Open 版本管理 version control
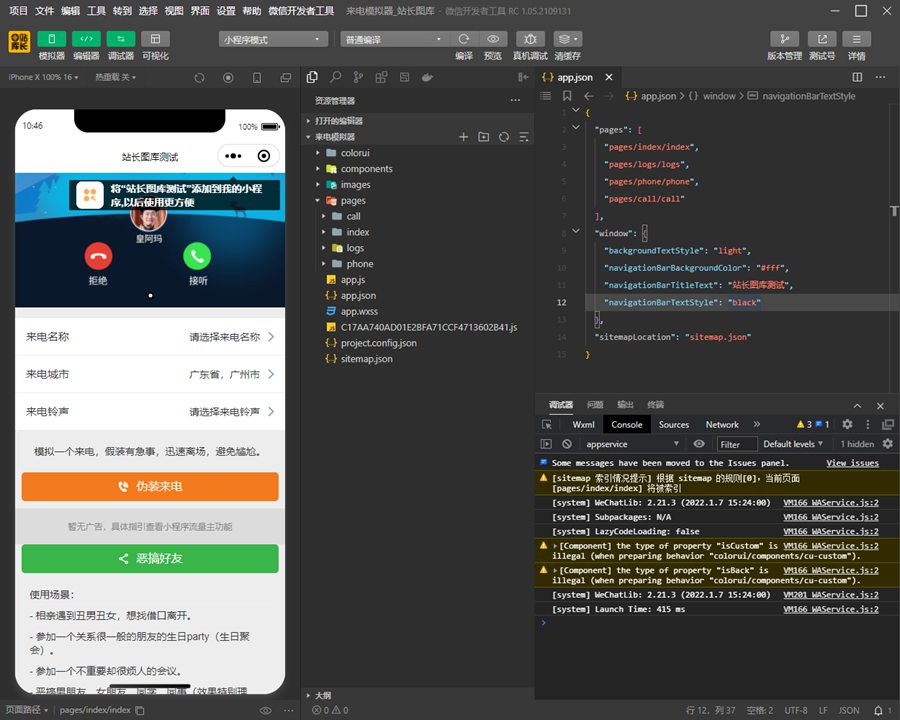 [x=784, y=39]
